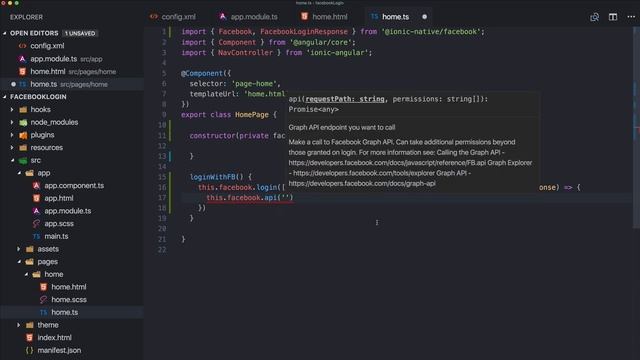Click Sass icon next to home.scss
This screenshot has width=640, height=360.
43,300
